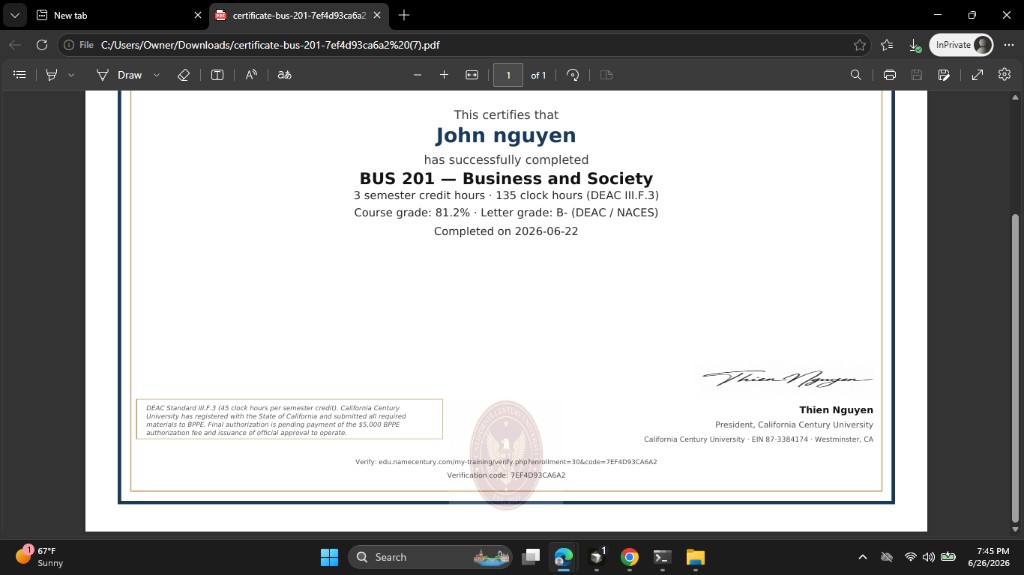
Task: Open Terminal from the taskbar
Action: pyautogui.click(x=662, y=557)
